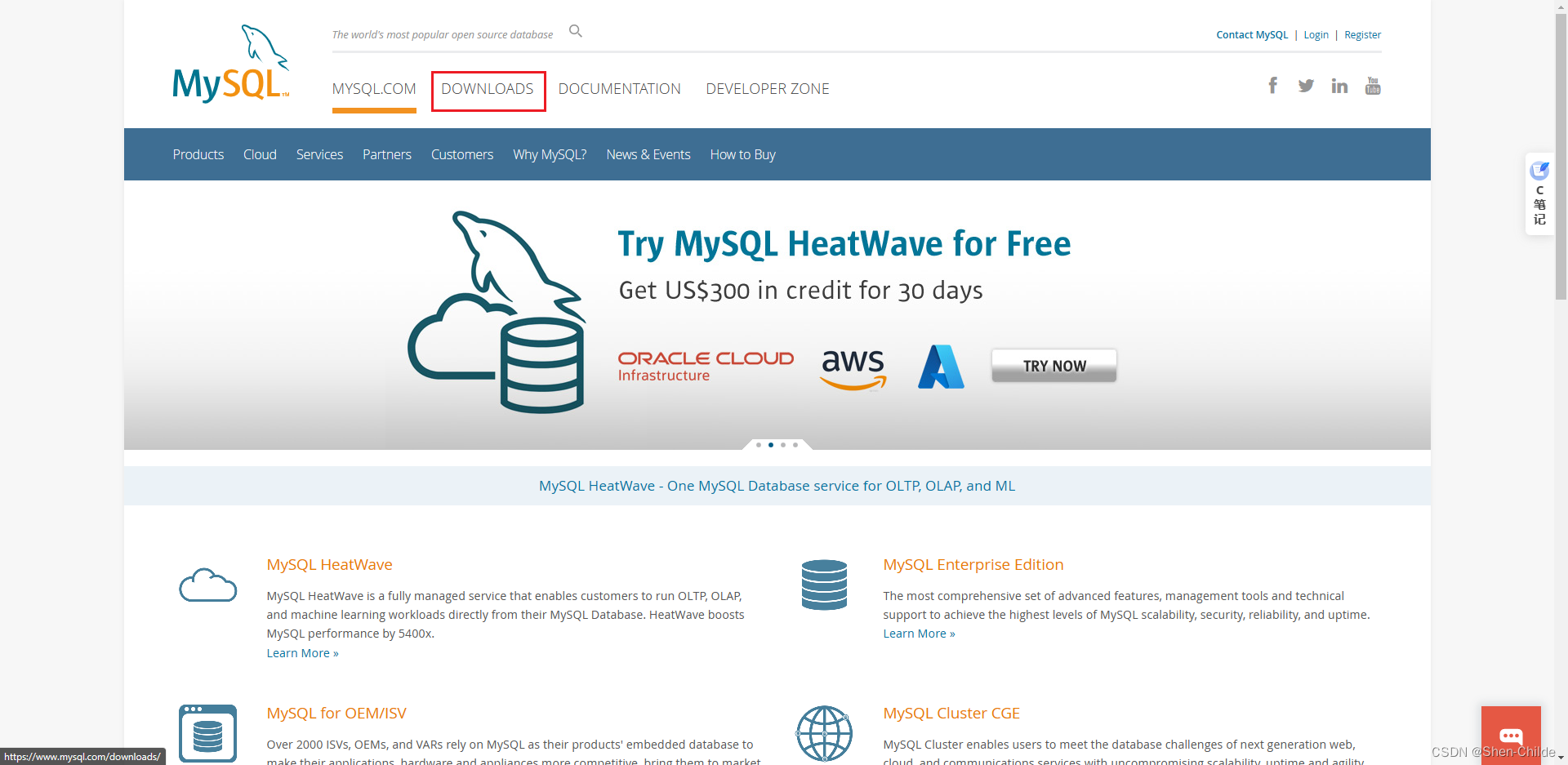This screenshot has height=765, width=1568.
Task: Open the C notes side widget
Action: [1539, 194]
